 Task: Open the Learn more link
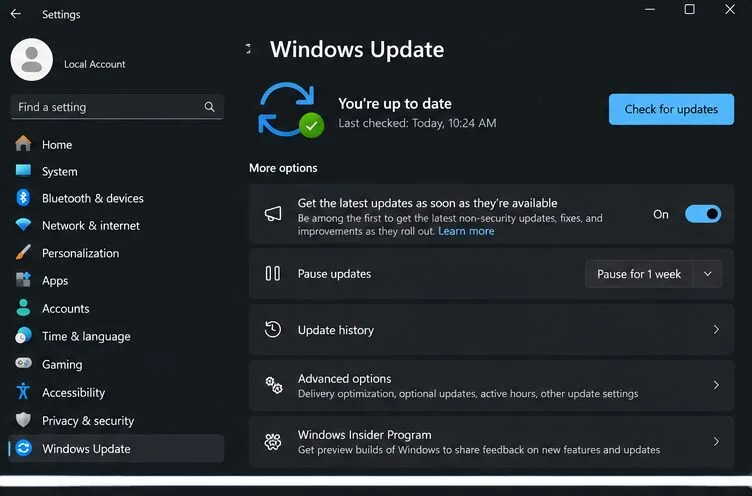click(466, 231)
